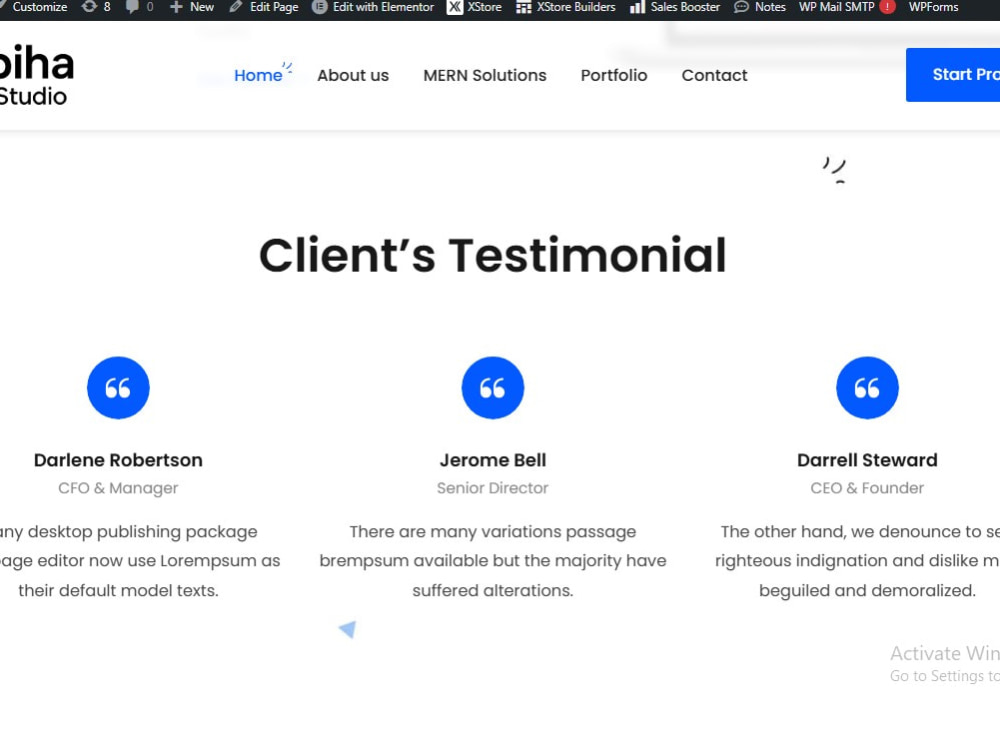Click the Notes speech bubble icon

click(741, 7)
